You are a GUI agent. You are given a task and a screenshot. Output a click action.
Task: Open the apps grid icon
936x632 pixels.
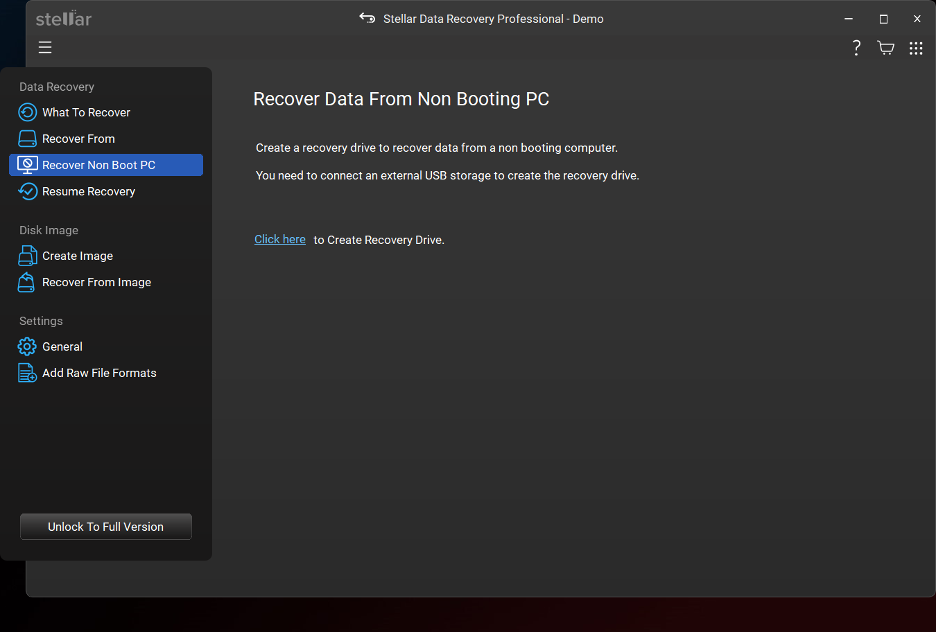tap(916, 48)
